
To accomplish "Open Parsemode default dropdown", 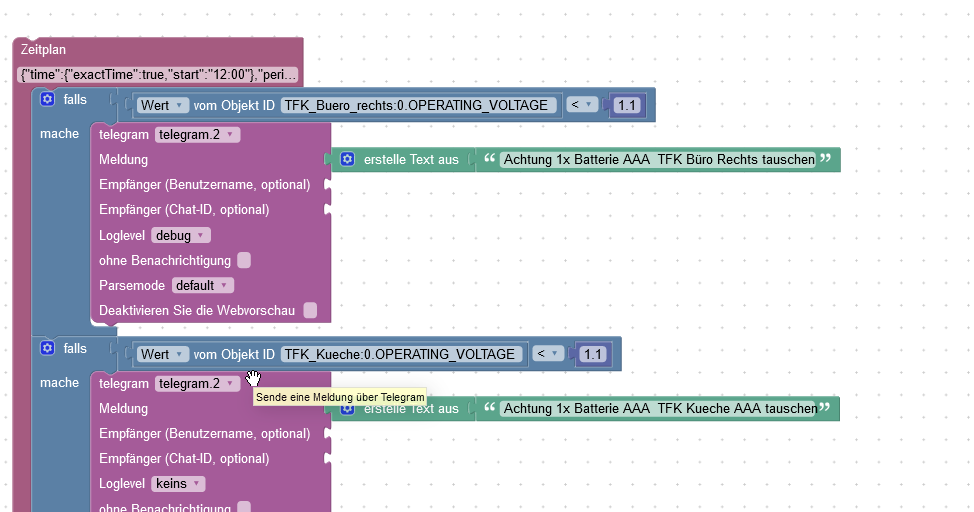I will [203, 285].
